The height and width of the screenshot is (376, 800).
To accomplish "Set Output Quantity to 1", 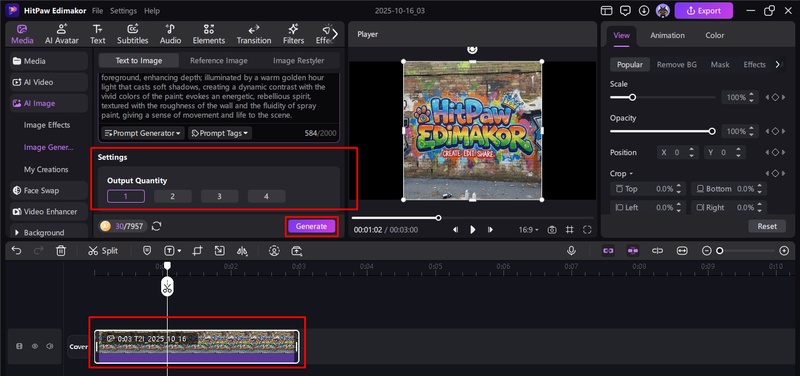I will pyautogui.click(x=126, y=196).
